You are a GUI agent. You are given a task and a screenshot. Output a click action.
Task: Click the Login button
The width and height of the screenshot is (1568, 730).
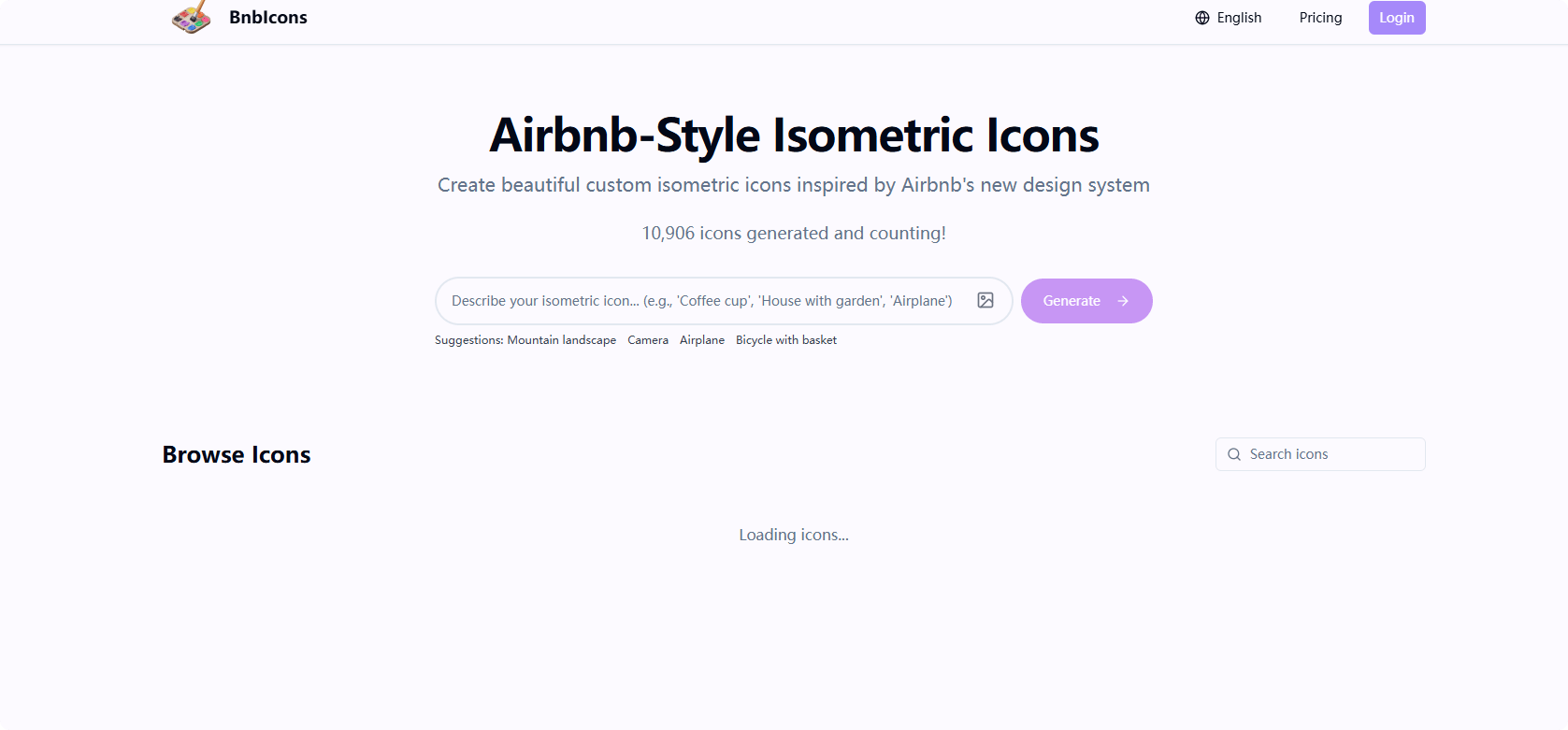pos(1397,18)
